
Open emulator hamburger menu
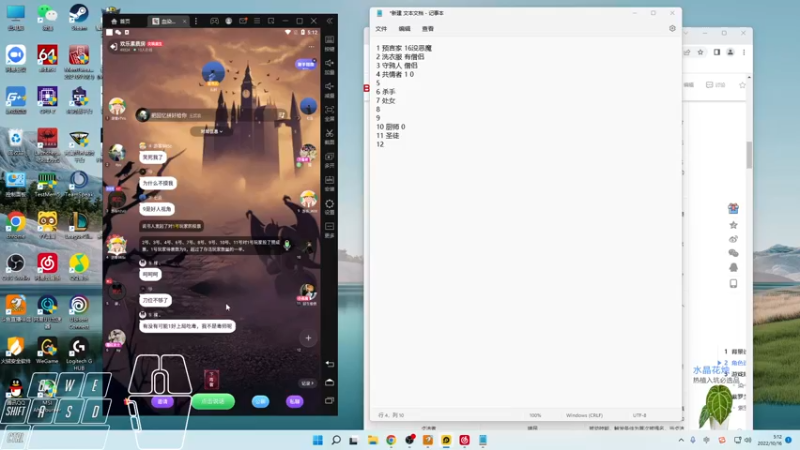(x=257, y=21)
